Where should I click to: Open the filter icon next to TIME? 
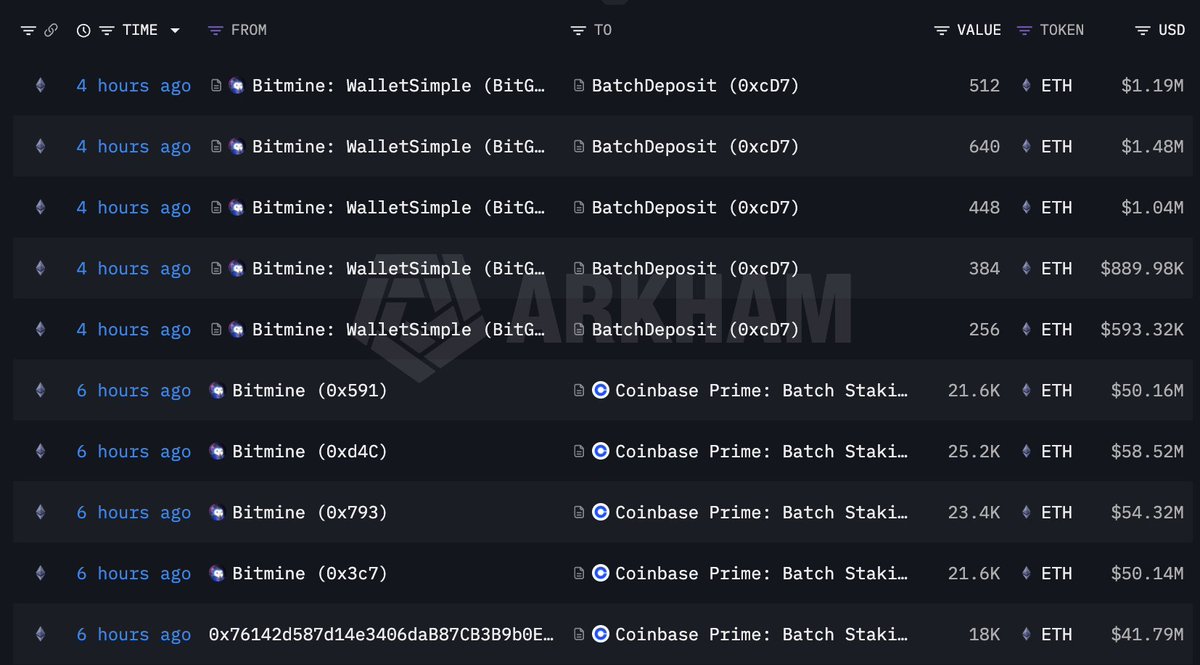click(x=106, y=31)
